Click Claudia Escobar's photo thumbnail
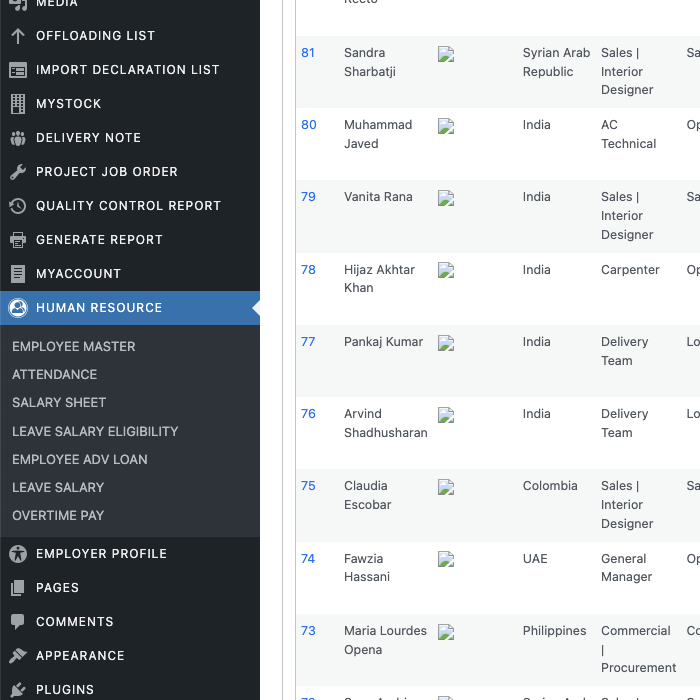 tap(446, 488)
